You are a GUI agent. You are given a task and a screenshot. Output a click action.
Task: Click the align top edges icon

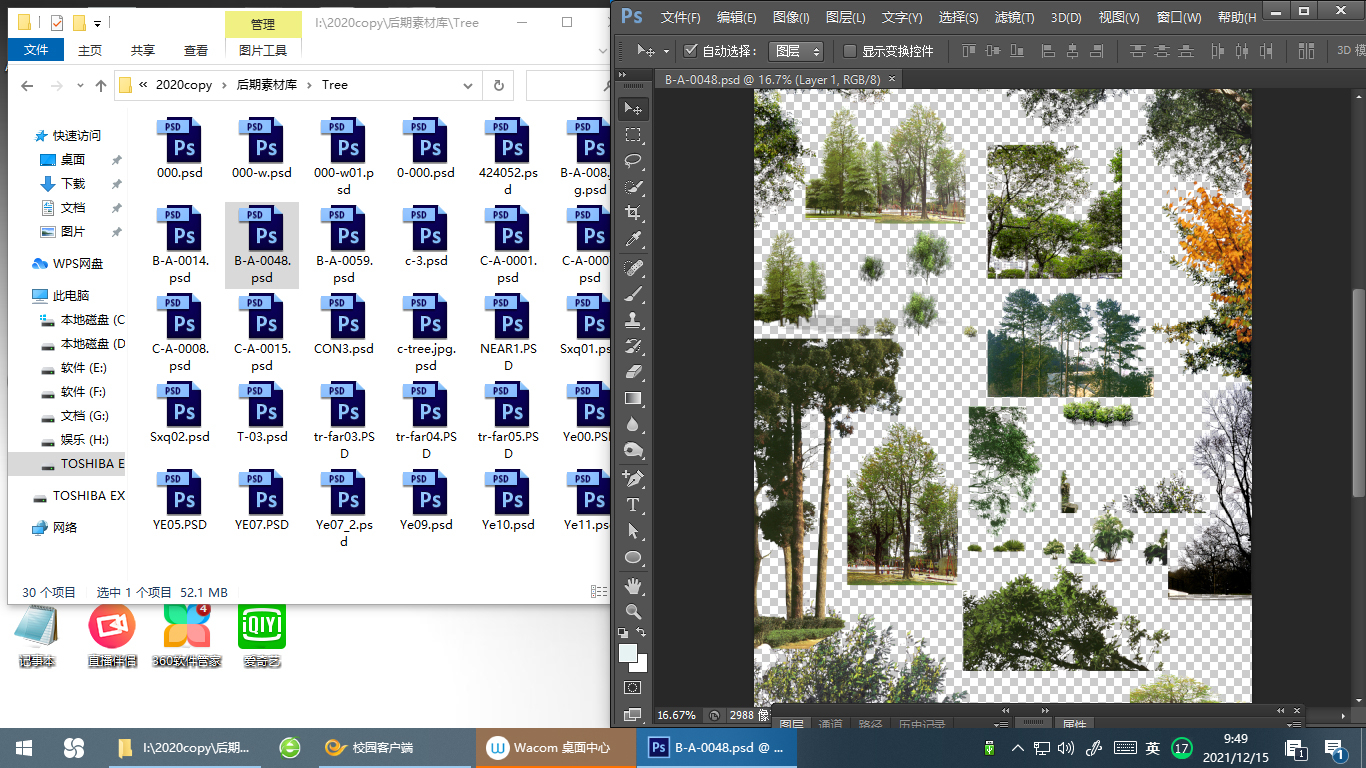tap(969, 51)
